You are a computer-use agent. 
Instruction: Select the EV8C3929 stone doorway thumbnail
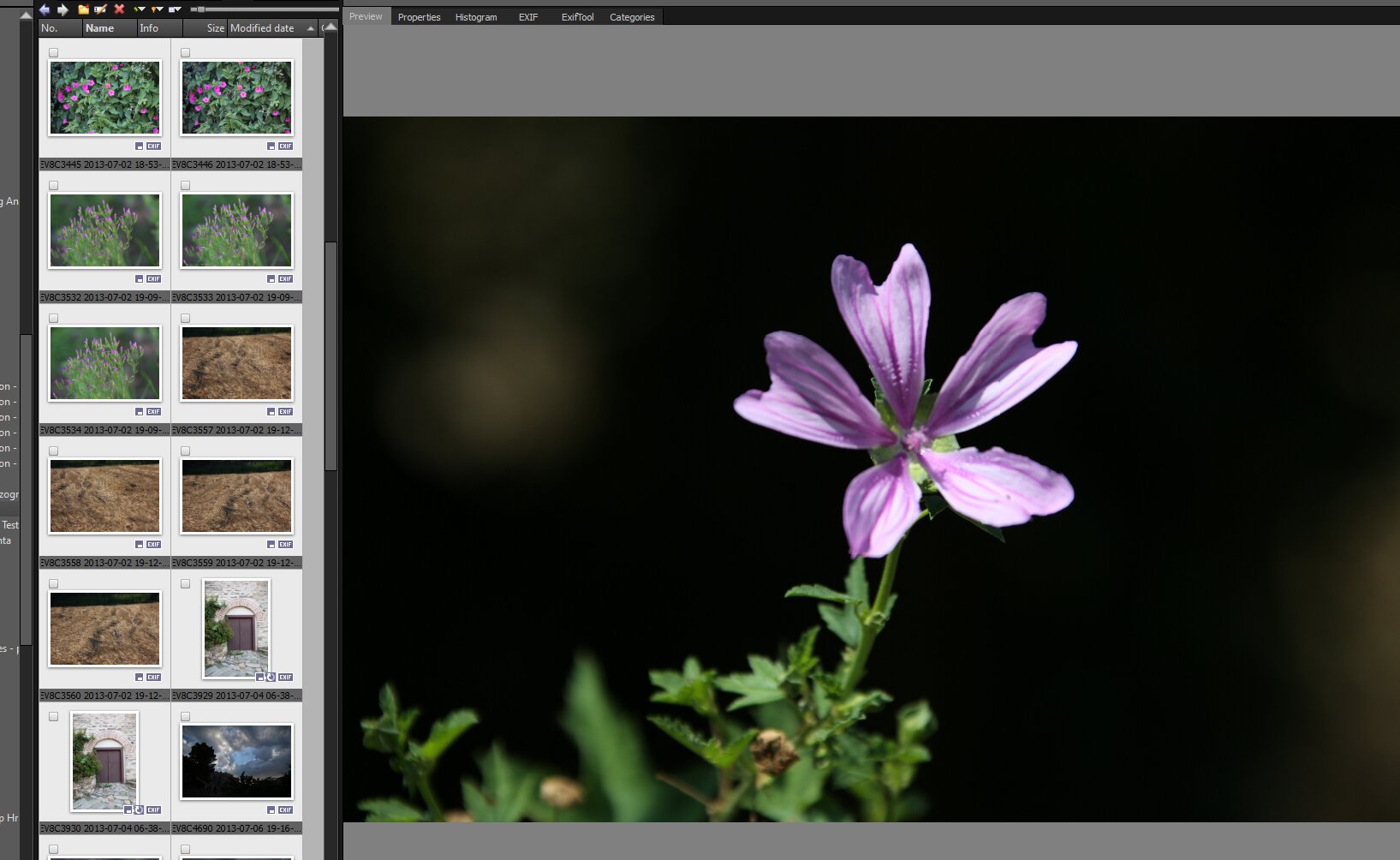[x=236, y=629]
